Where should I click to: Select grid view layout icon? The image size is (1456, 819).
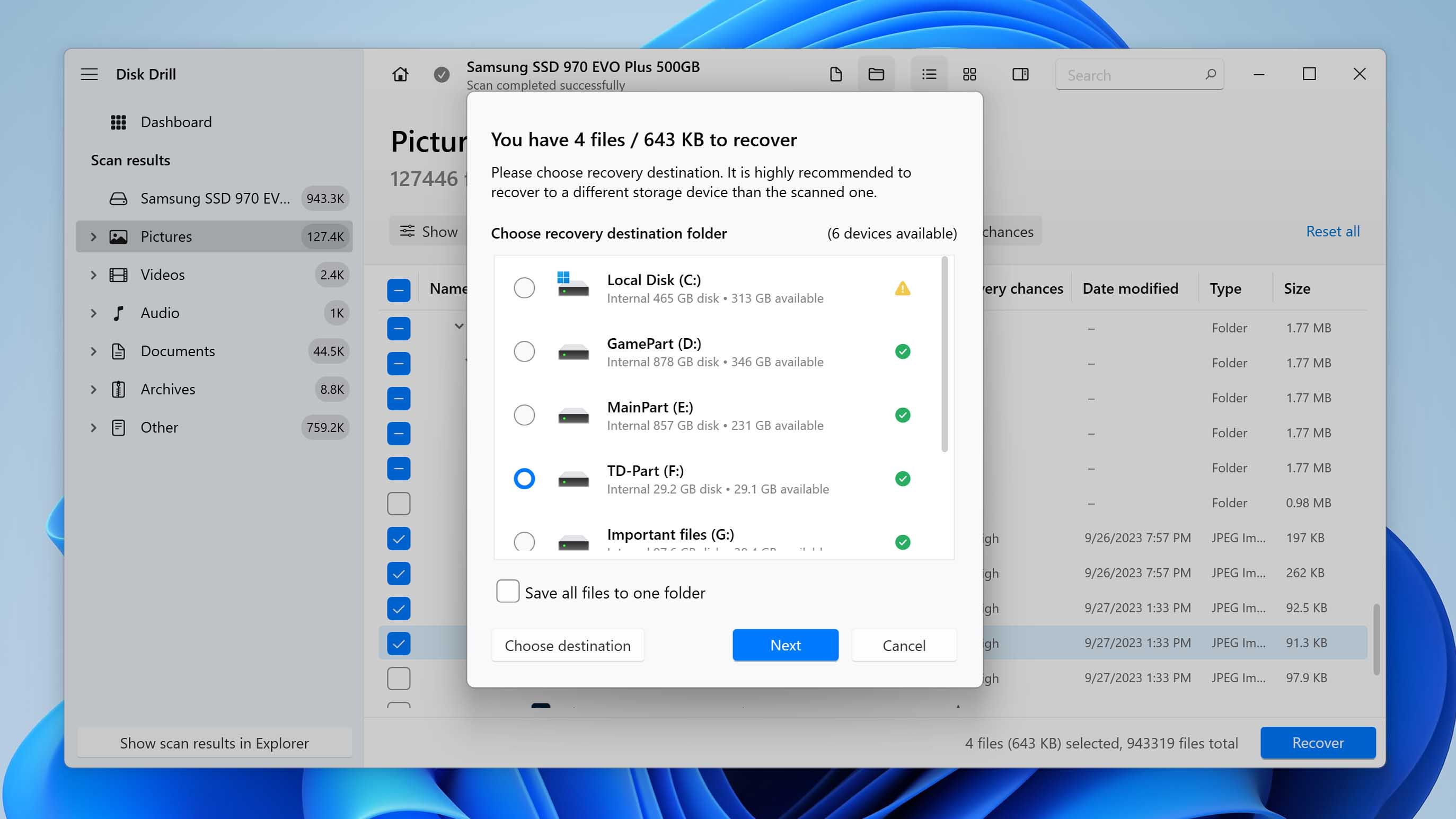(969, 74)
